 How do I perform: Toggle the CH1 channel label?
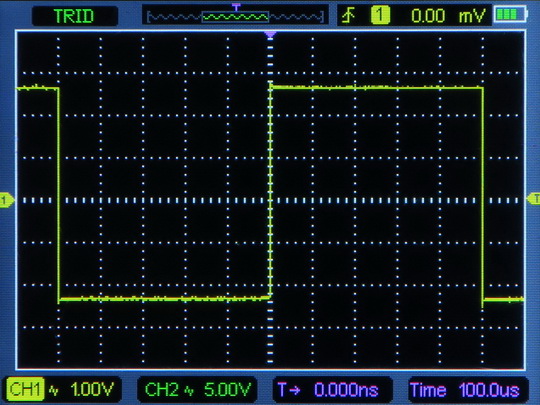click(x=25, y=389)
